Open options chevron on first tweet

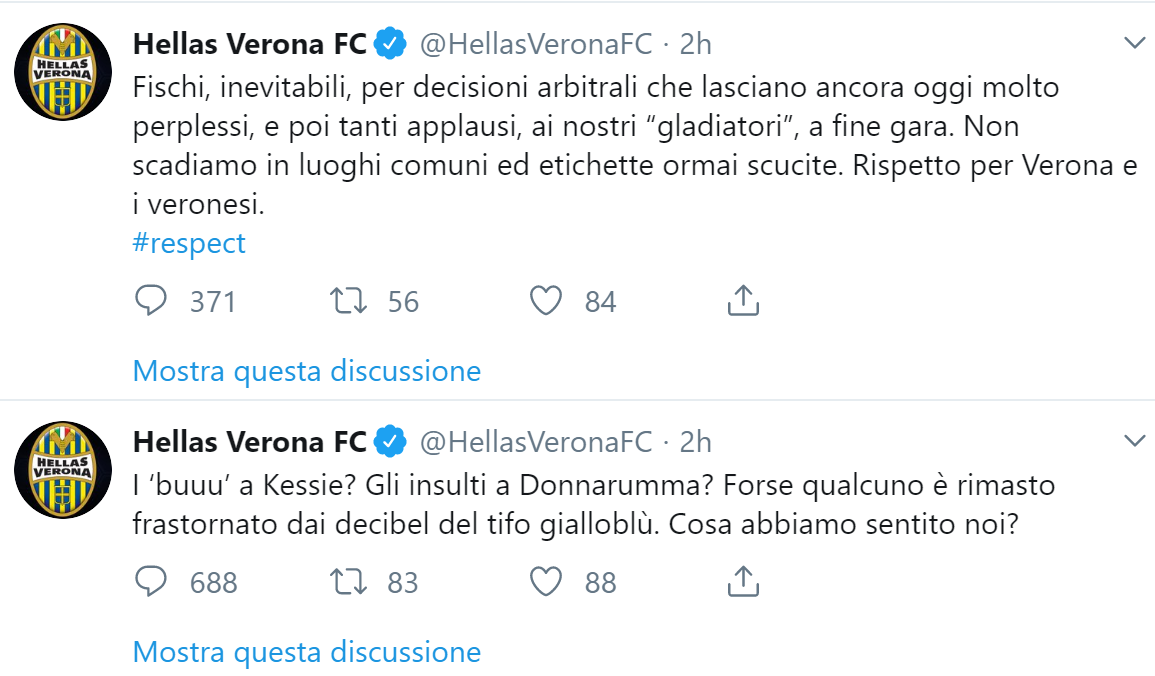1134,43
